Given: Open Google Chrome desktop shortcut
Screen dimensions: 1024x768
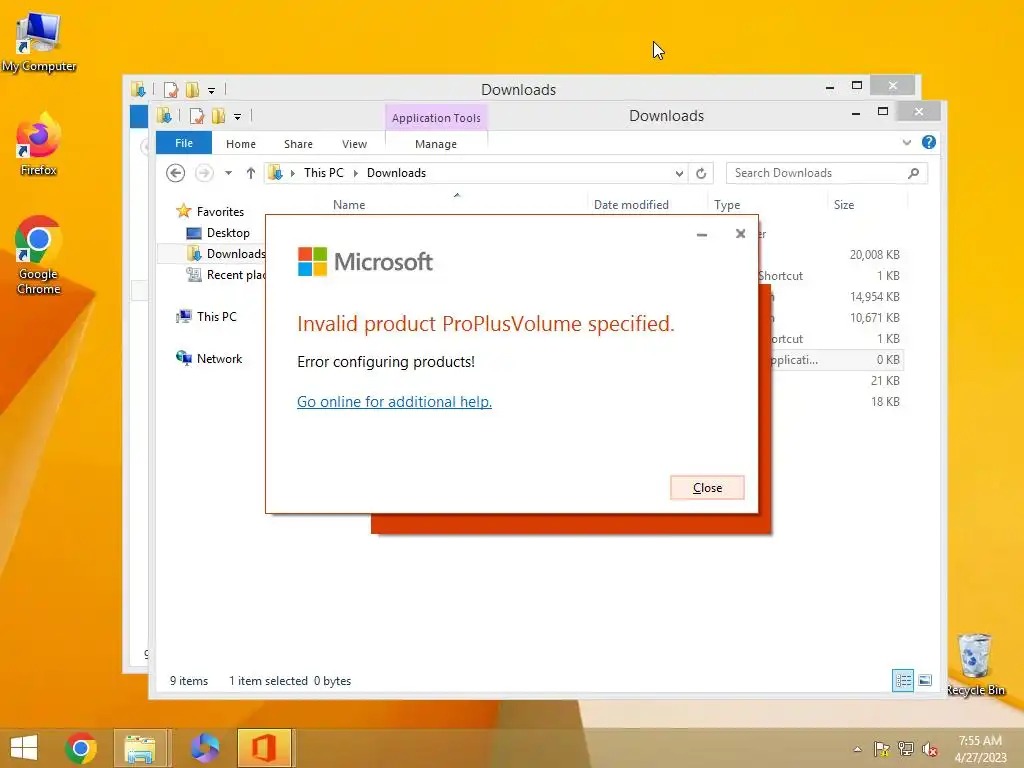Looking at the screenshot, I should coord(38,255).
